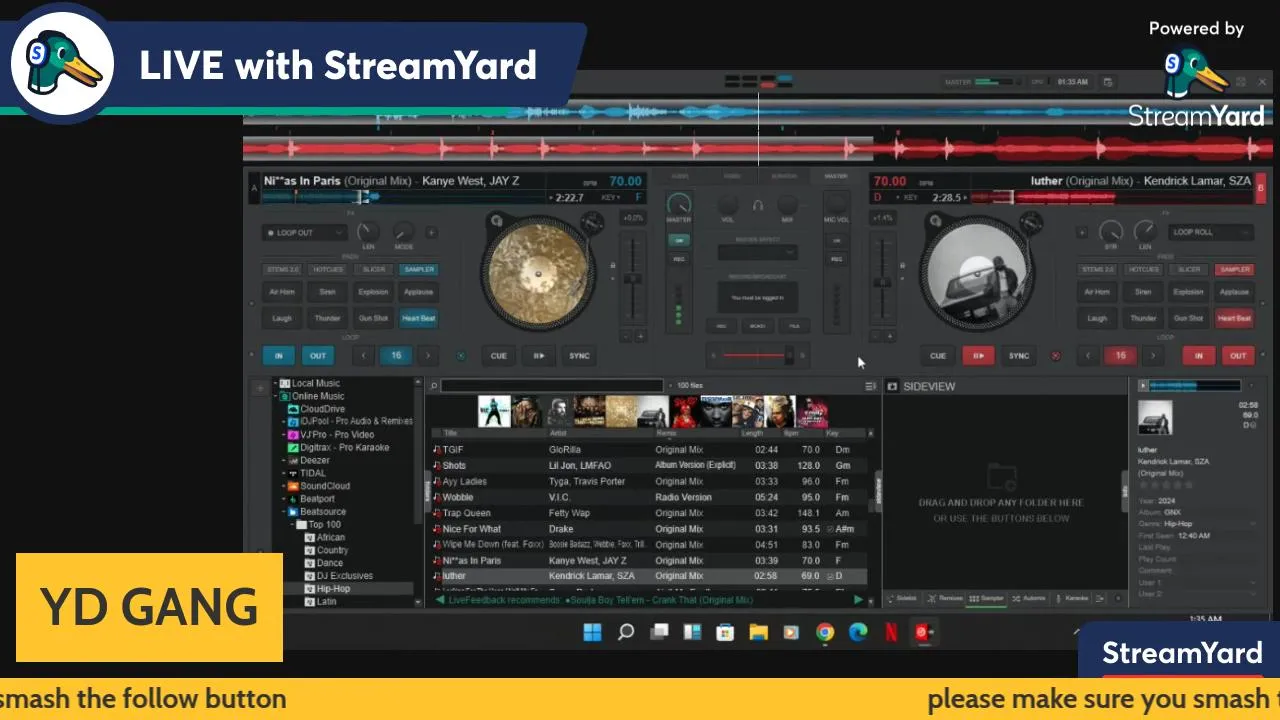
Task: Trigger the Siren sample pad on deck A
Action: click(x=327, y=292)
